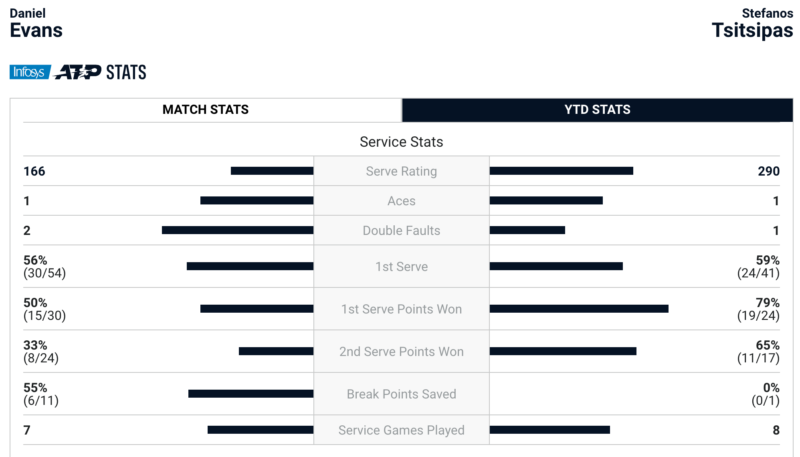This screenshot has height=457, width=800.
Task: Open Stefanos Tsitsipas player name link
Action: coord(753,23)
